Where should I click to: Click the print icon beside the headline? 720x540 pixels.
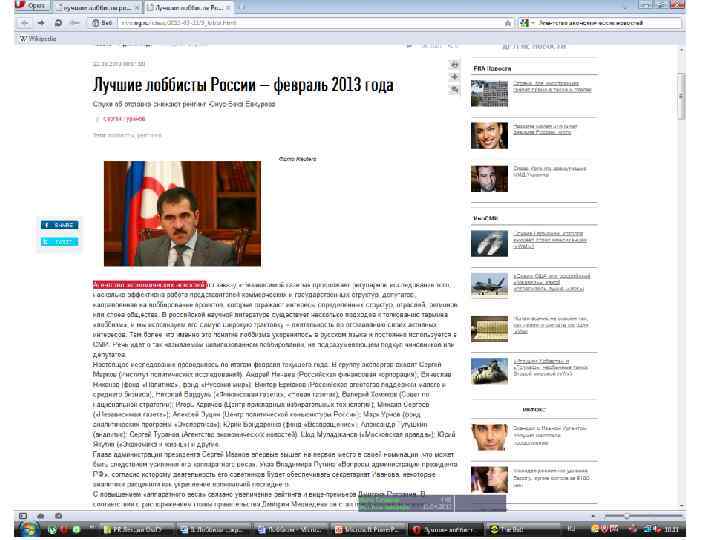455,65
